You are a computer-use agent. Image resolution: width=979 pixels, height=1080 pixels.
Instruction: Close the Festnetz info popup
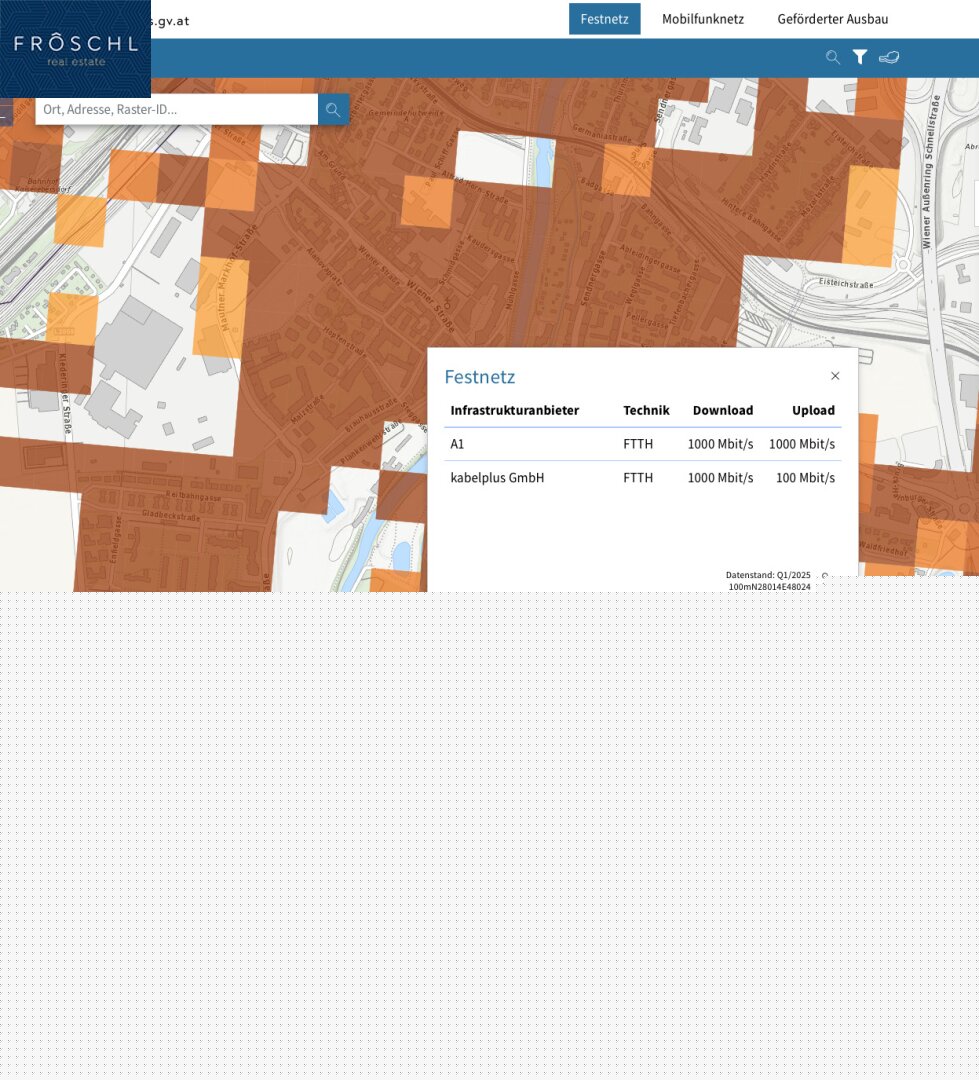[x=835, y=376]
